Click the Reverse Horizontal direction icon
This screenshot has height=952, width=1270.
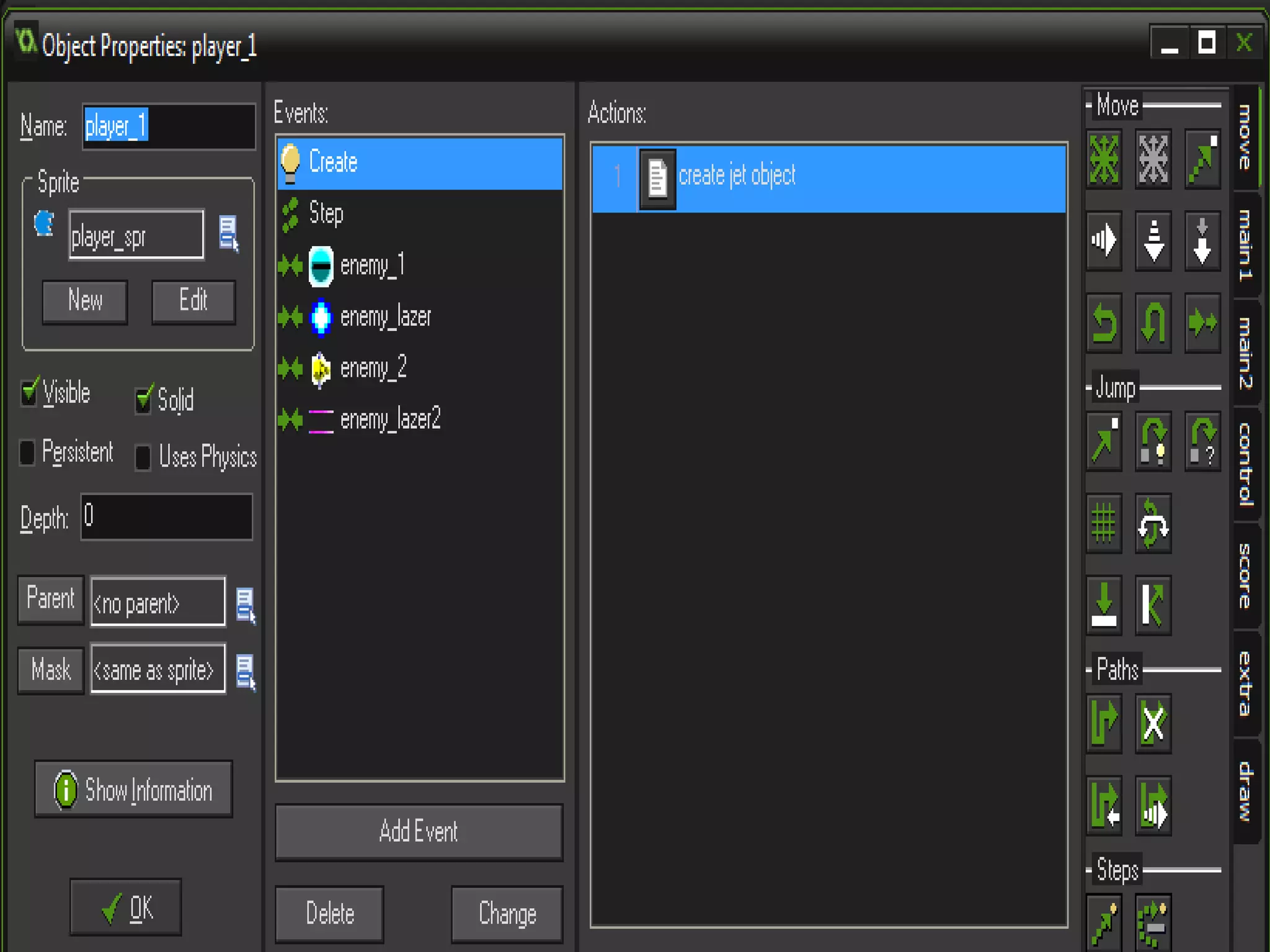[1104, 322]
